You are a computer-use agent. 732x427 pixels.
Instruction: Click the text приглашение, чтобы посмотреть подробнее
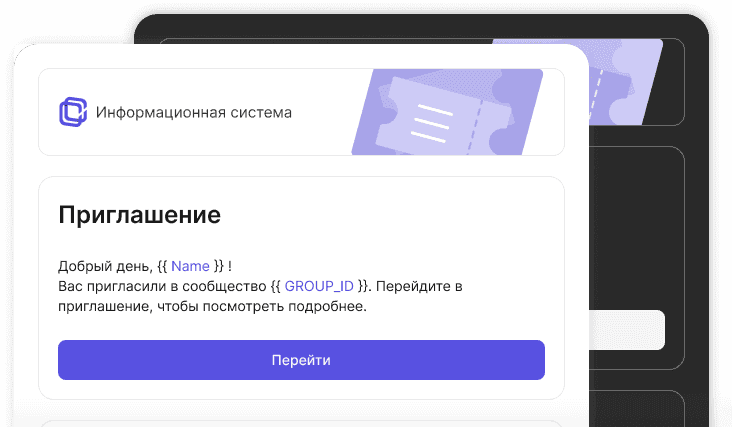[212, 307]
